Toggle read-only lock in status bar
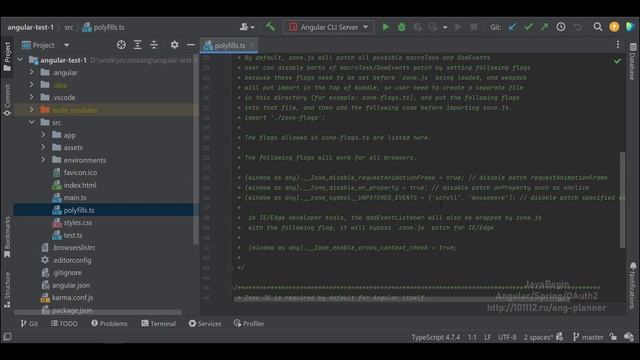Viewport: 640px width, 360px height. [613, 337]
